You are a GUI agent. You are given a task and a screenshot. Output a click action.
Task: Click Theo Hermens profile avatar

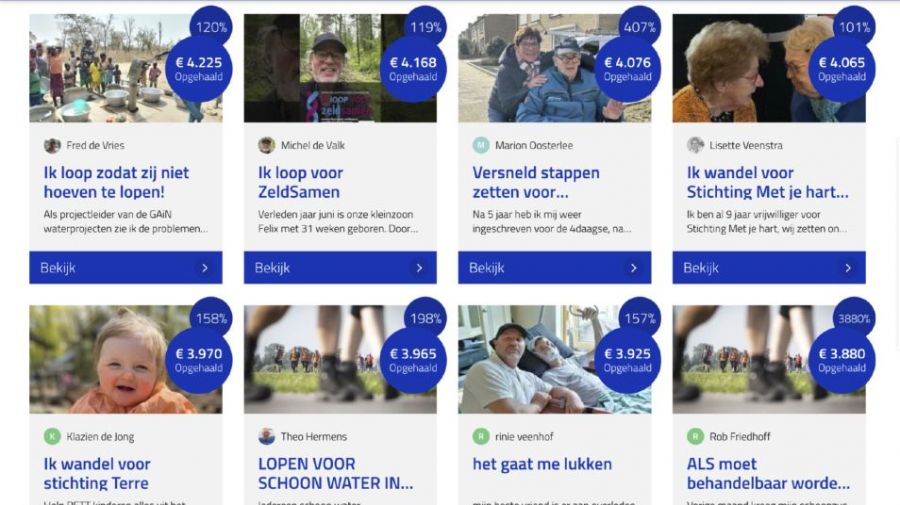pos(266,436)
